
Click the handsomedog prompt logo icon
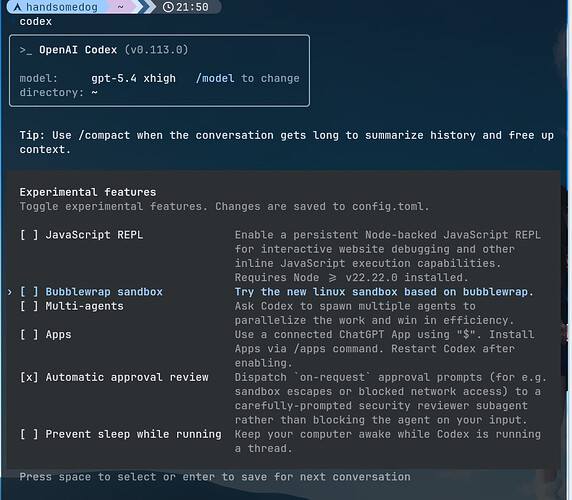17,7
